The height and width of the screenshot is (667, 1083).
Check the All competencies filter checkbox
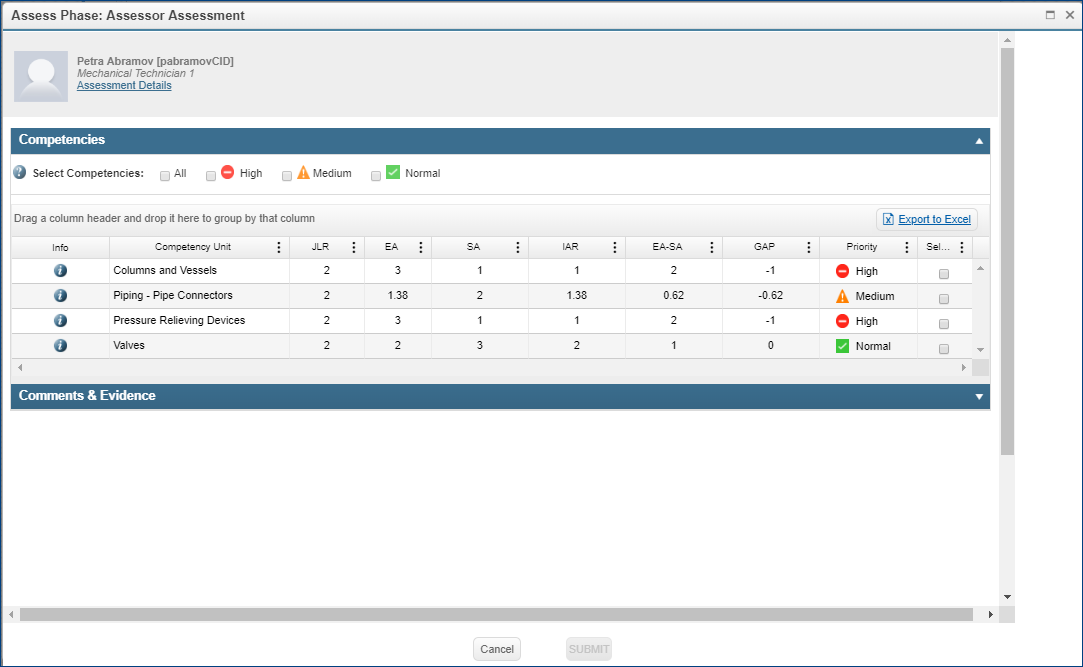(x=164, y=174)
